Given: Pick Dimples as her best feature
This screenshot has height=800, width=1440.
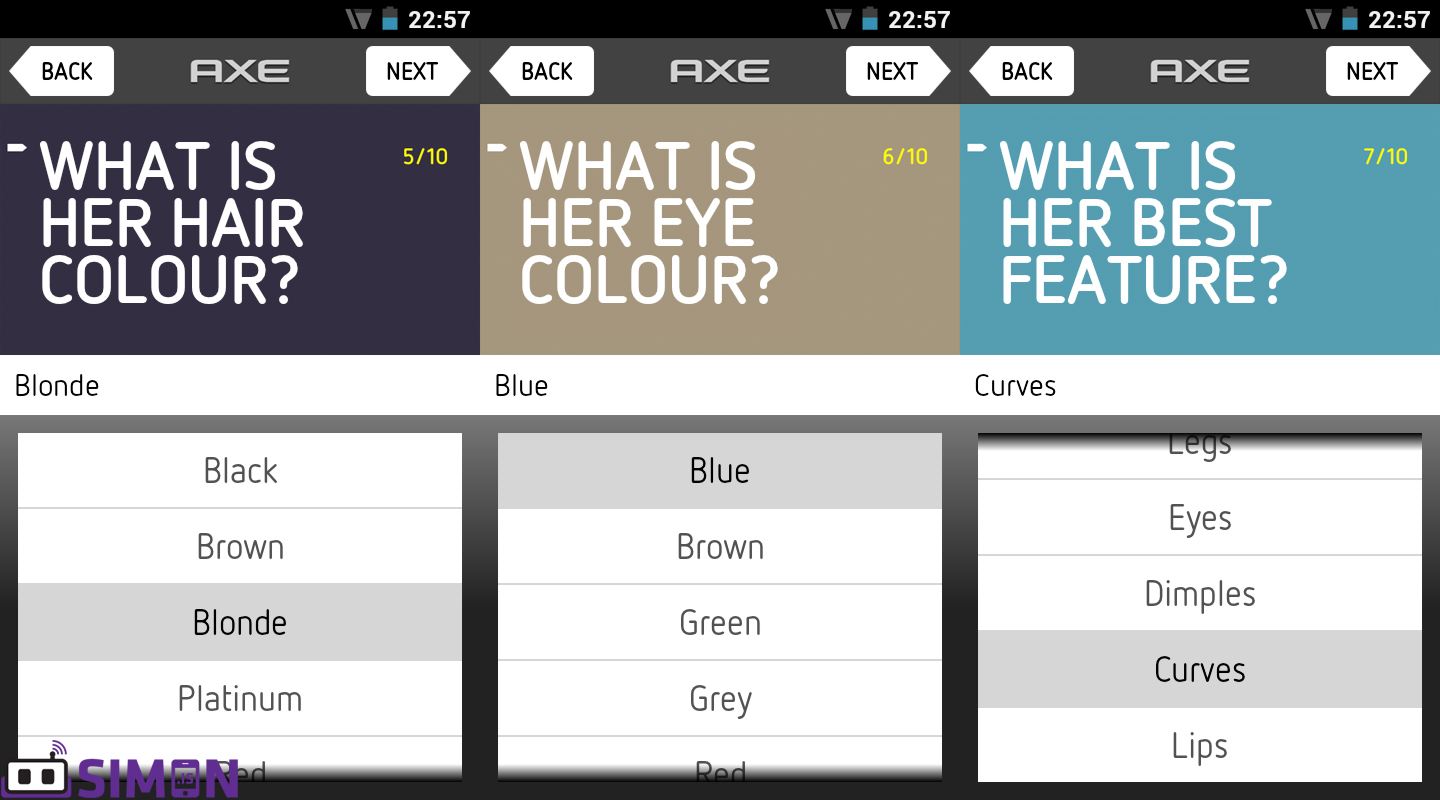Looking at the screenshot, I should 1200,594.
